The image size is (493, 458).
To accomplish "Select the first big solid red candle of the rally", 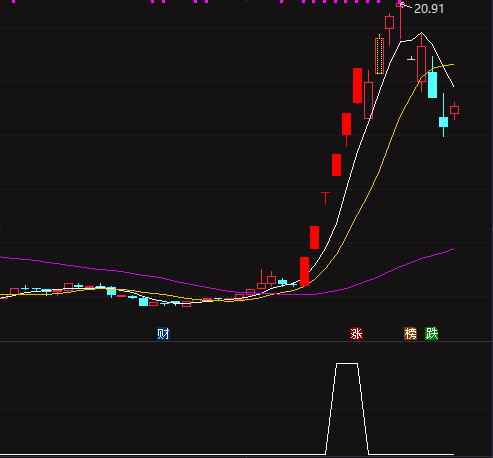I will click(x=304, y=271).
